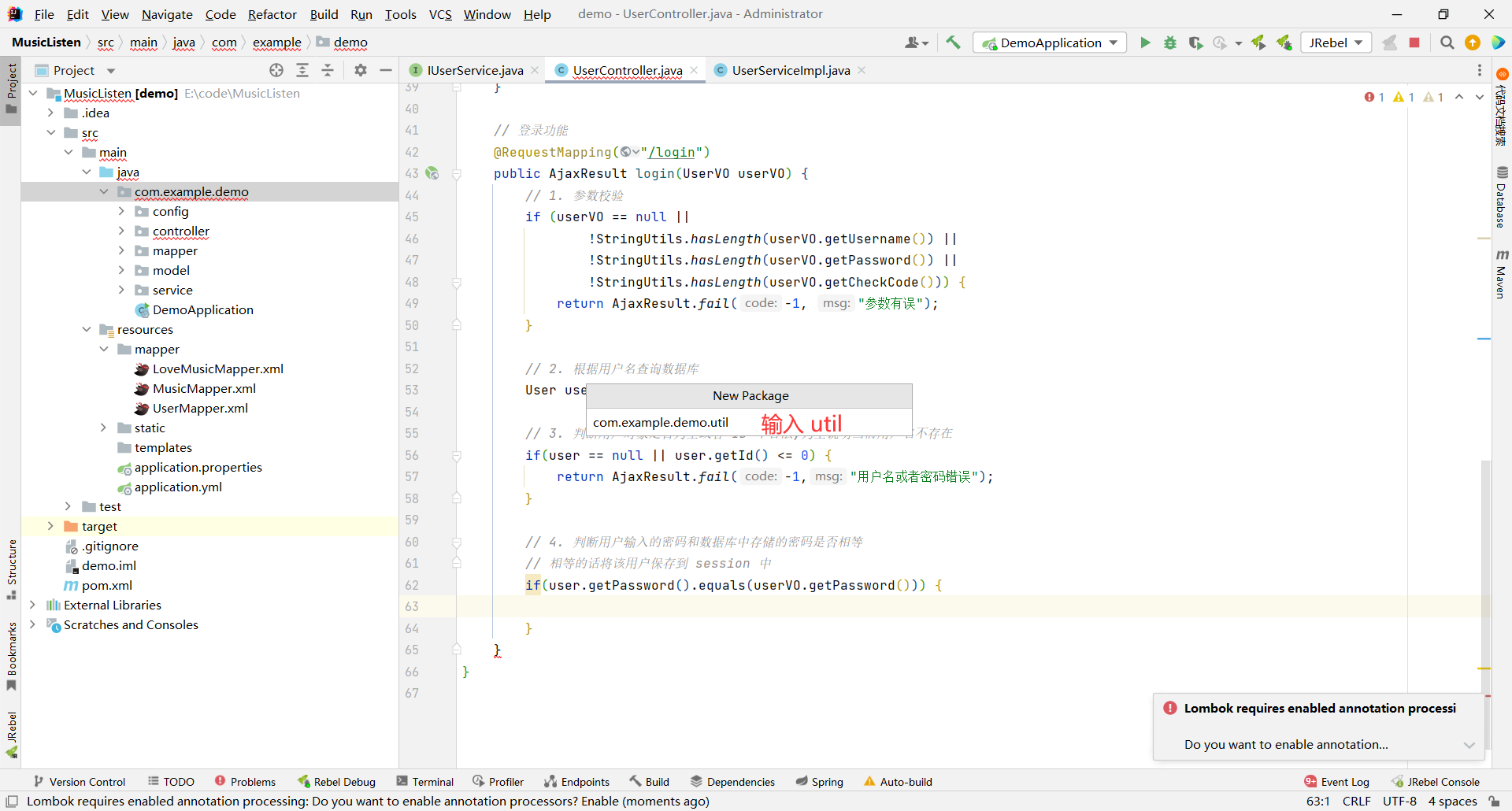This screenshot has width=1512, height=811.
Task: Open Project panel gear options
Action: (361, 70)
